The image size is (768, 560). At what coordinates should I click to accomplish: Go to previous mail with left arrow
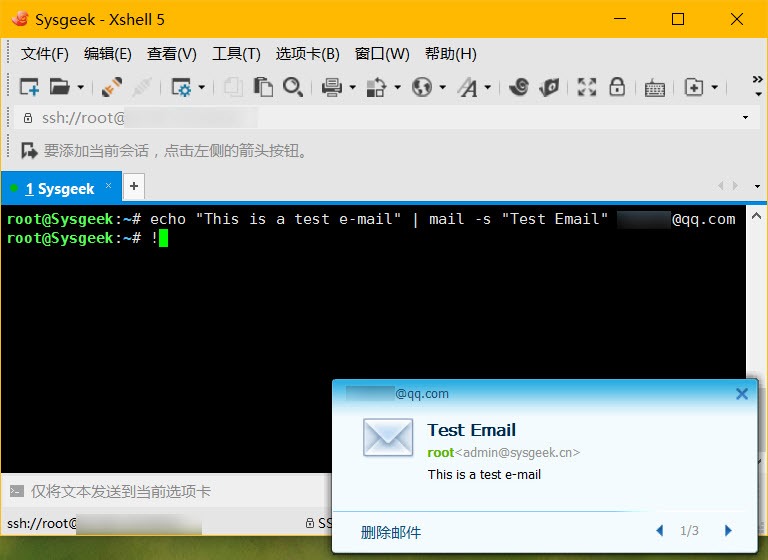pos(660,530)
